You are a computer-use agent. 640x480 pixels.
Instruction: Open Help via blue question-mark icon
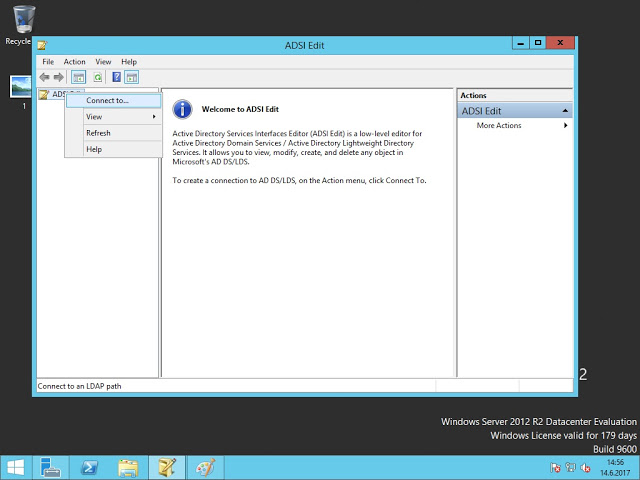pos(117,77)
